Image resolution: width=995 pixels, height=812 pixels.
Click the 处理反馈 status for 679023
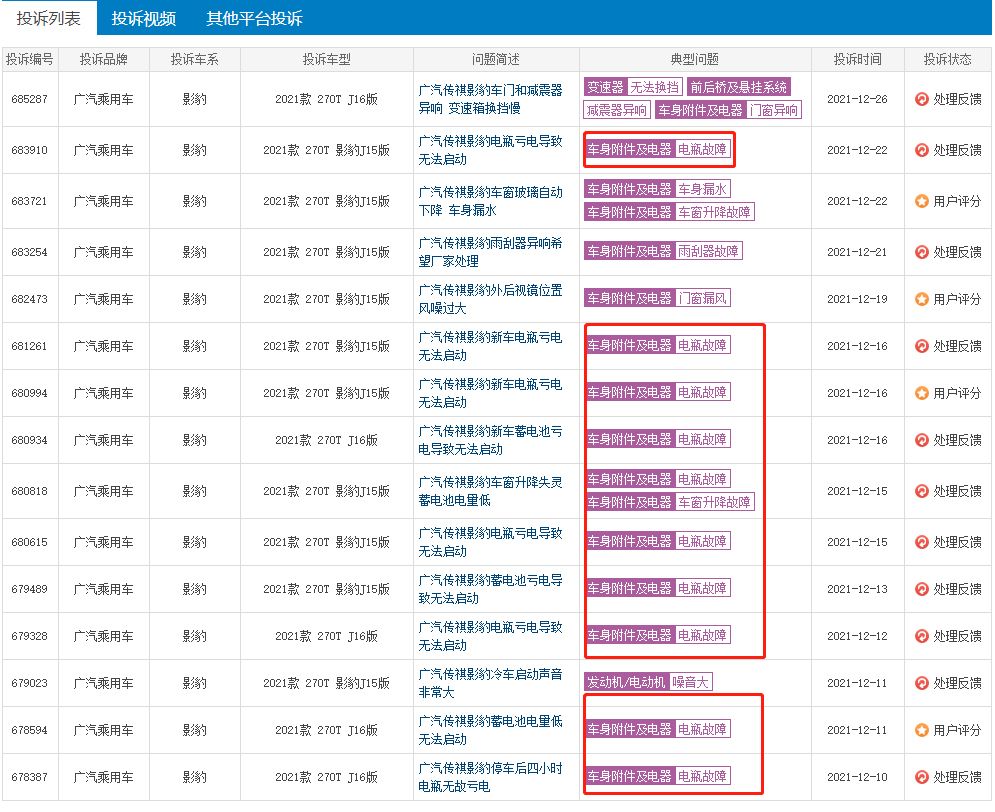point(957,683)
